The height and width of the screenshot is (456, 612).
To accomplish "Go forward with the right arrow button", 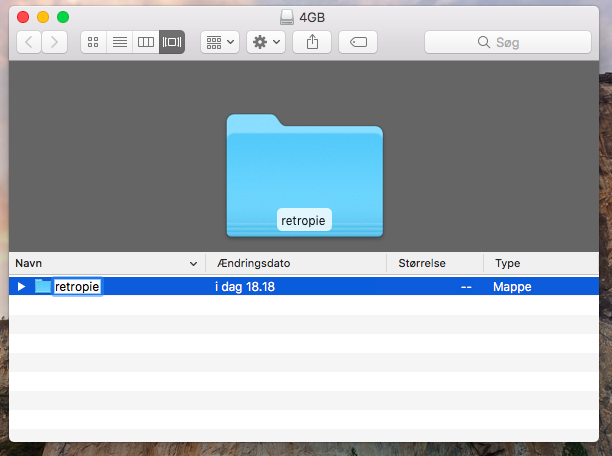I will (54, 42).
